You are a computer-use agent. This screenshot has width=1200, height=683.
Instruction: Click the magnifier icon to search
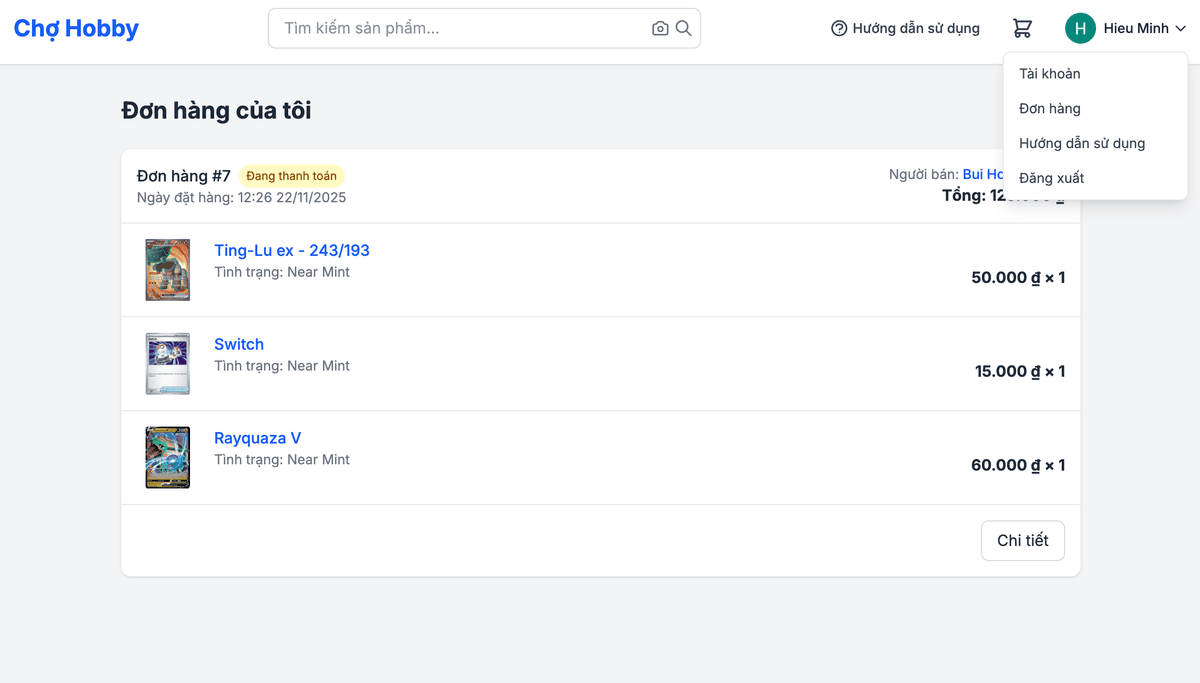tap(684, 28)
